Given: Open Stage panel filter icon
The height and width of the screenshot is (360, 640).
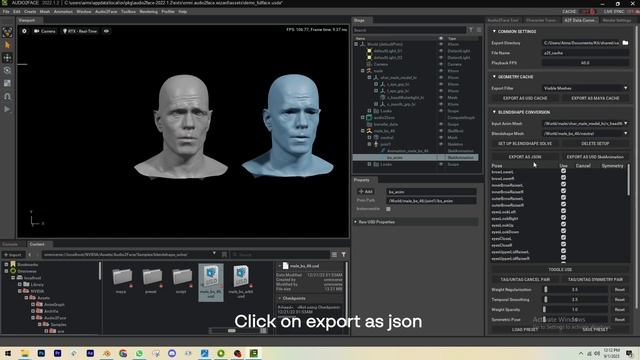Looking at the screenshot, I should (x=471, y=30).
